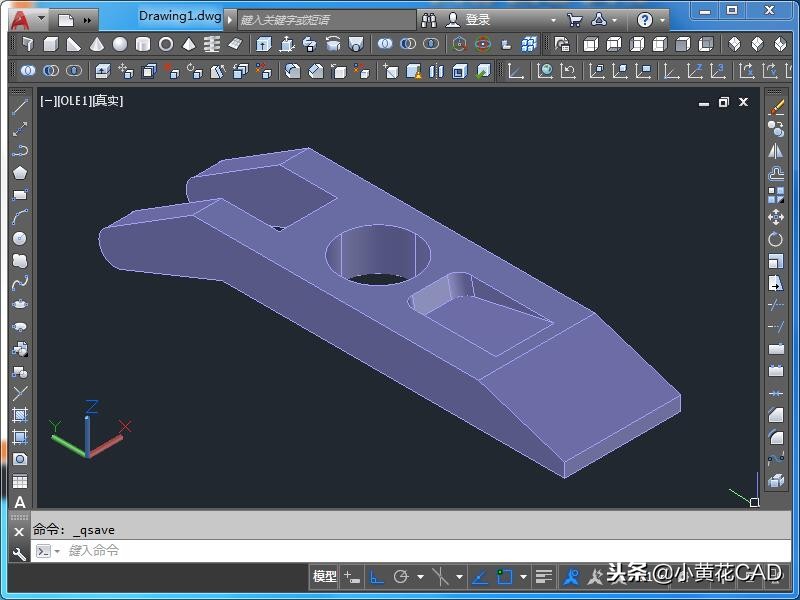This screenshot has width=800, height=600.
Task: Open the [真实] visual style menu
Action: point(107,101)
